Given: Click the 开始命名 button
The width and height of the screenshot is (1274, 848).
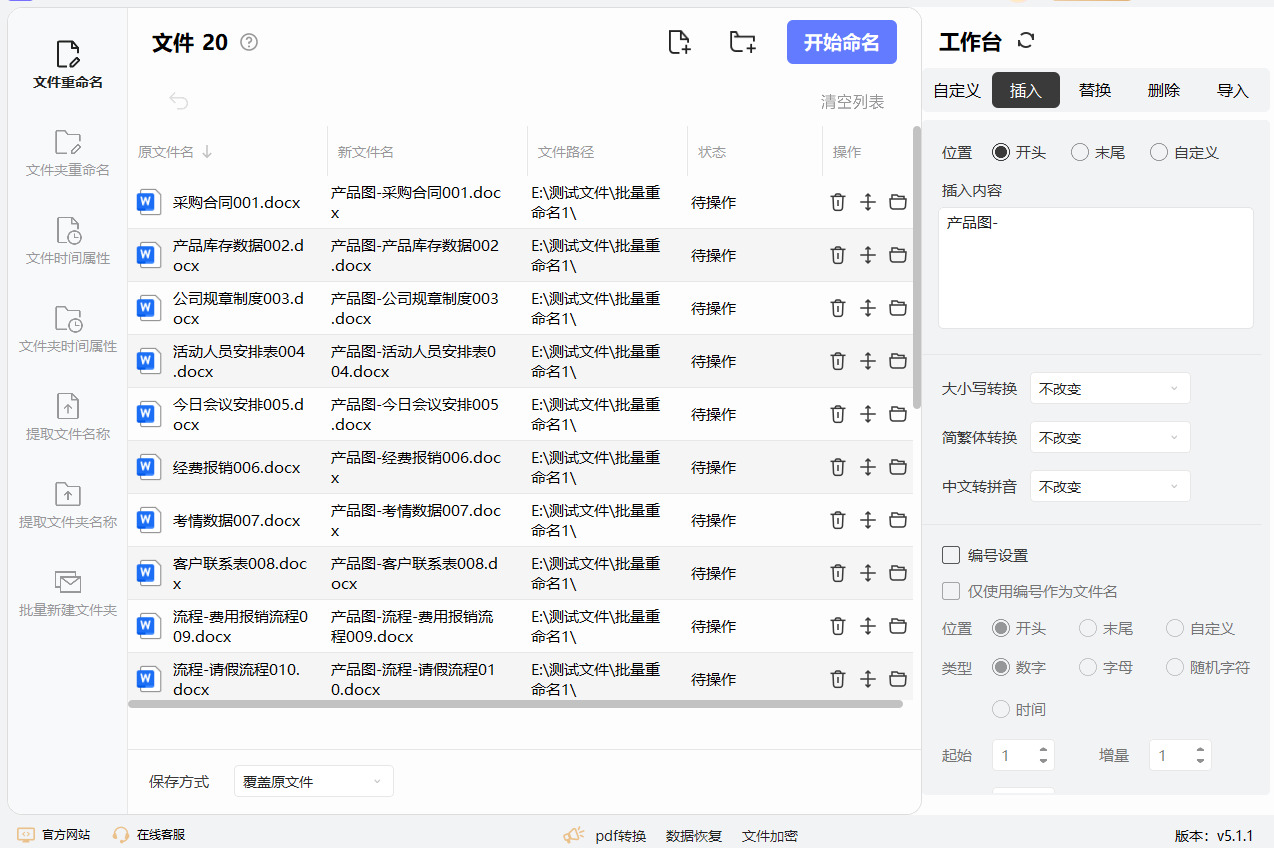Looking at the screenshot, I should 841,42.
